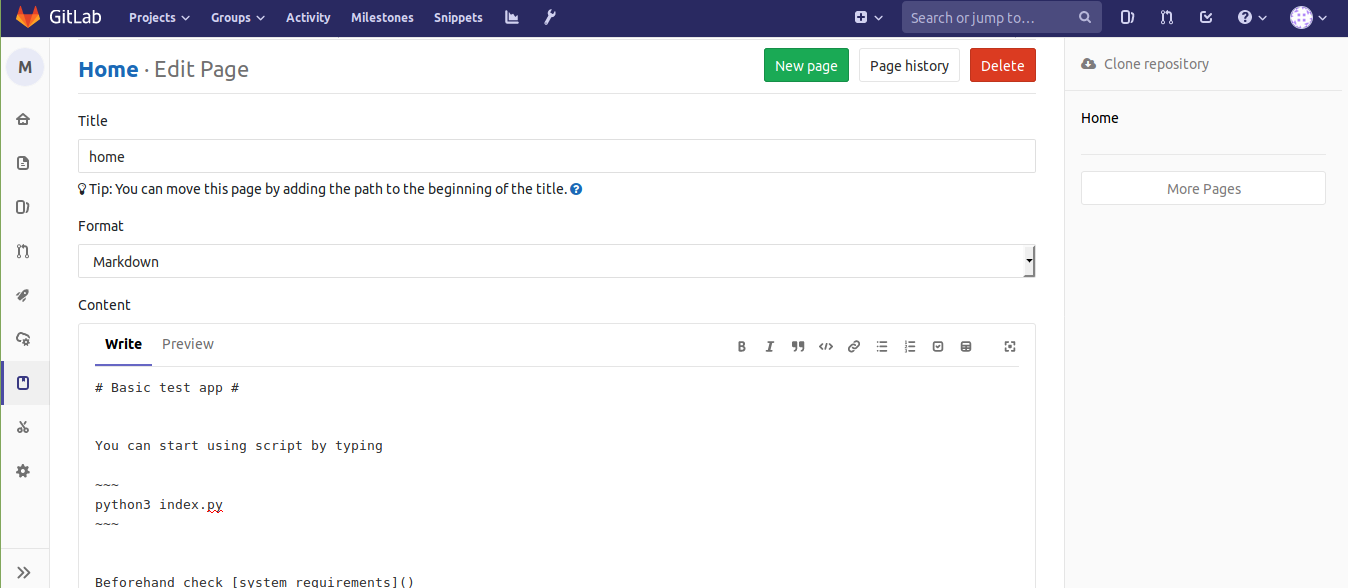1348x588 pixels.
Task: Open Snippets in top navigation
Action: tap(458, 17)
